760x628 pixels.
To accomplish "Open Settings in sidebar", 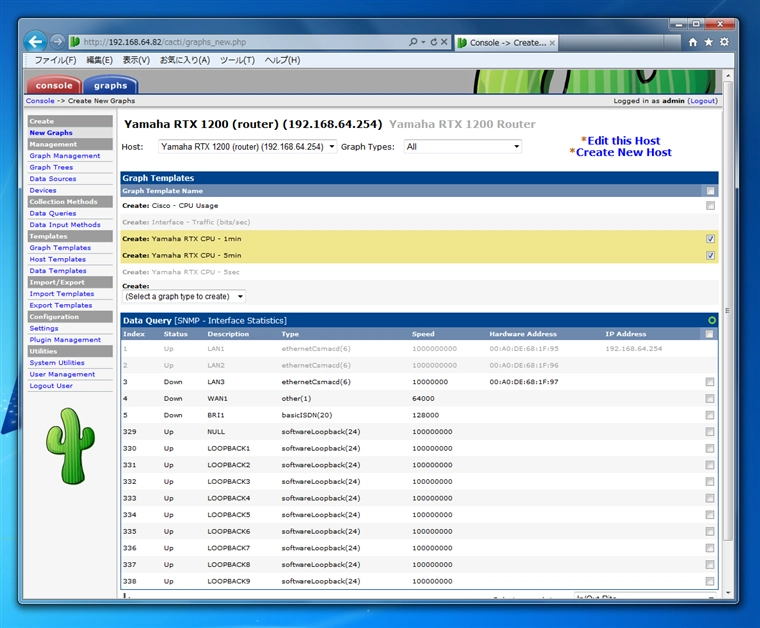I will [x=44, y=328].
